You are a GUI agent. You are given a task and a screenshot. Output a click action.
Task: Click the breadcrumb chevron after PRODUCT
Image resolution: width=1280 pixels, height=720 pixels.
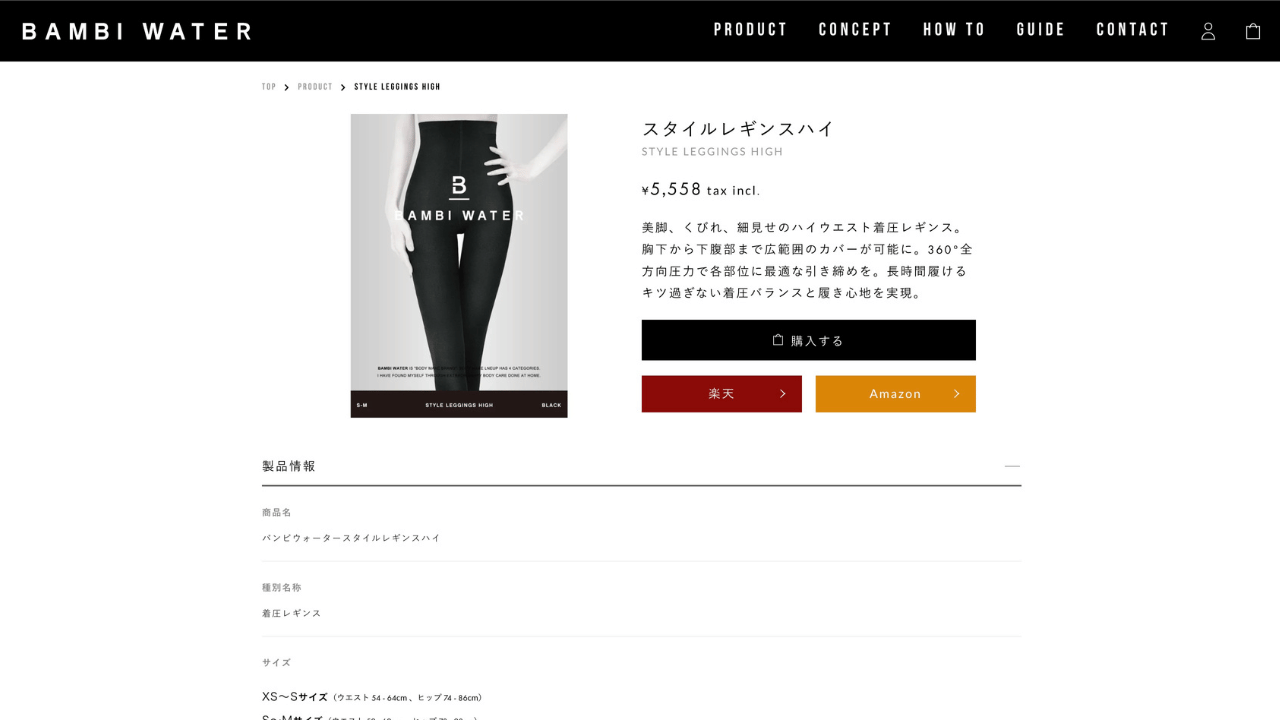(343, 87)
